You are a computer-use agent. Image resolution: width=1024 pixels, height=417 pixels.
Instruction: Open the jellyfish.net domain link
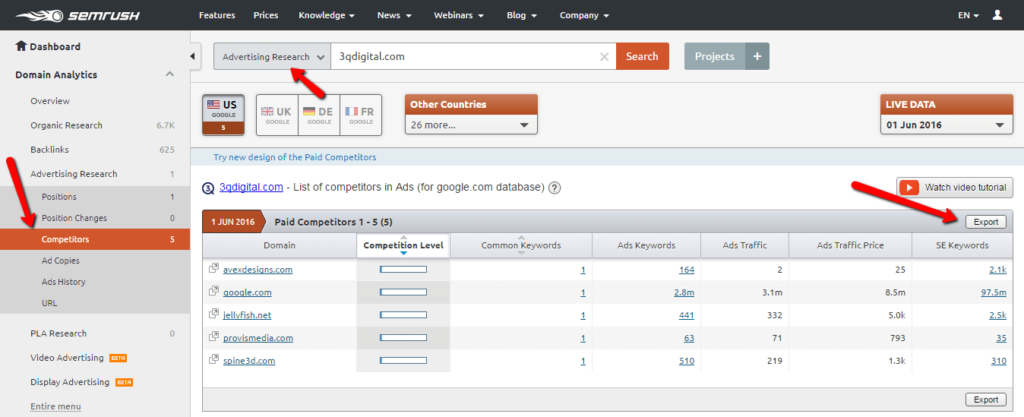pyautogui.click(x=247, y=315)
